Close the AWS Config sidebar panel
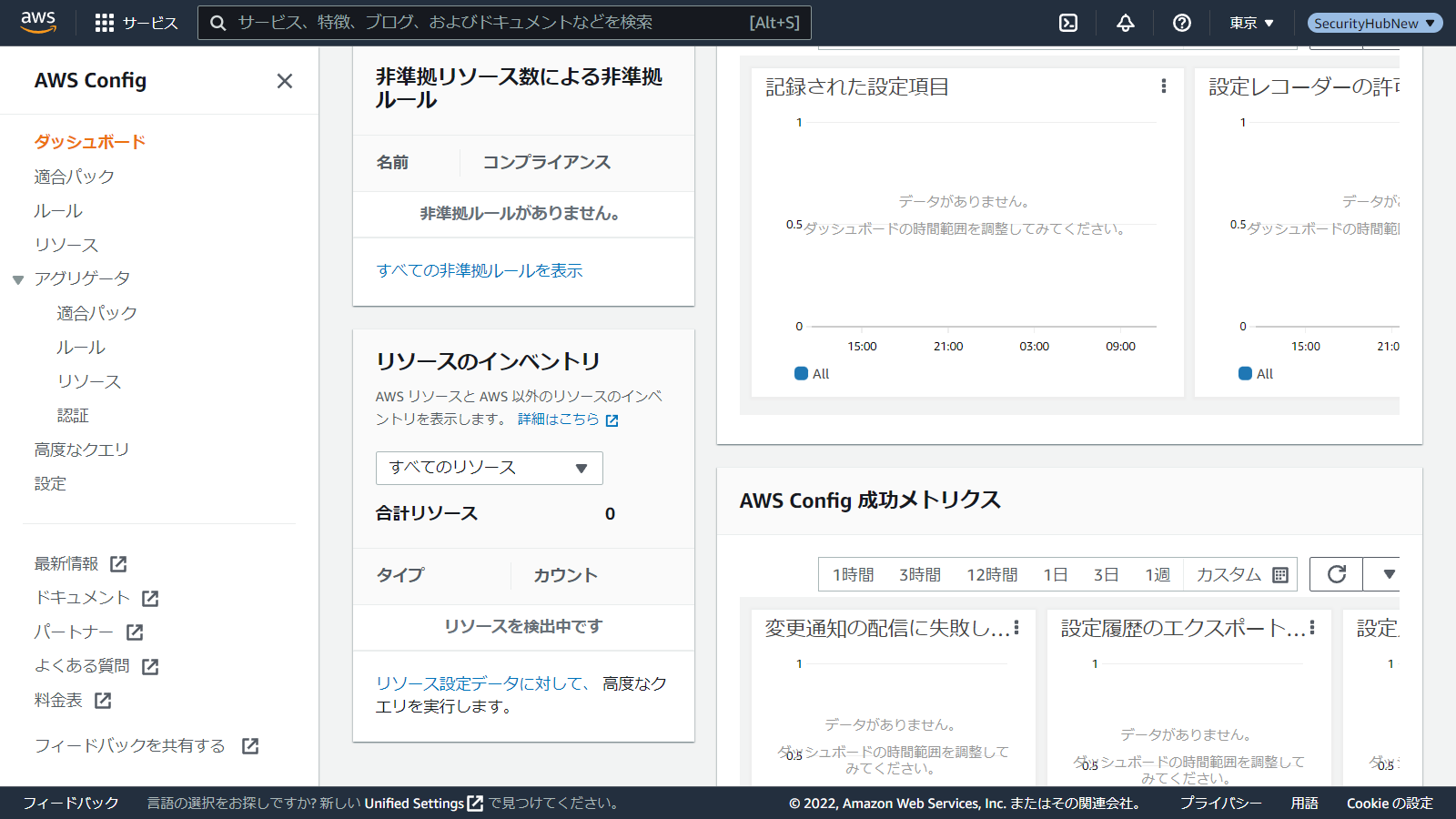Image resolution: width=1456 pixels, height=819 pixels. click(x=285, y=81)
